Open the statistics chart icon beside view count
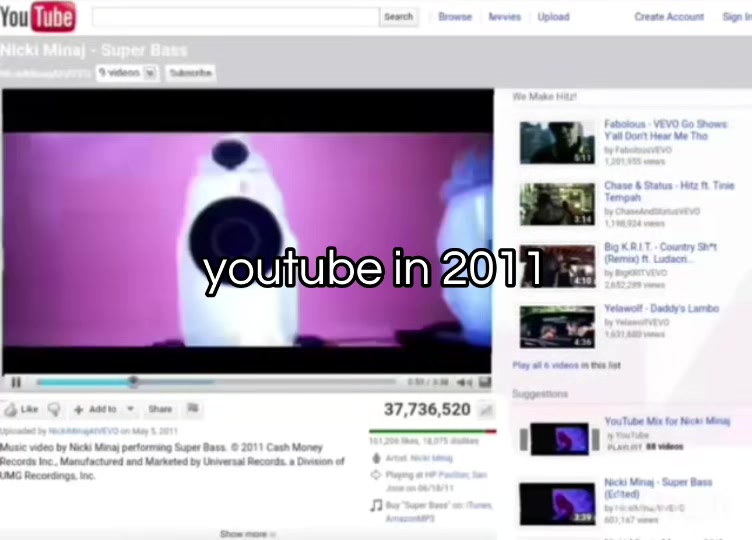The height and width of the screenshot is (540, 752). pyautogui.click(x=486, y=410)
